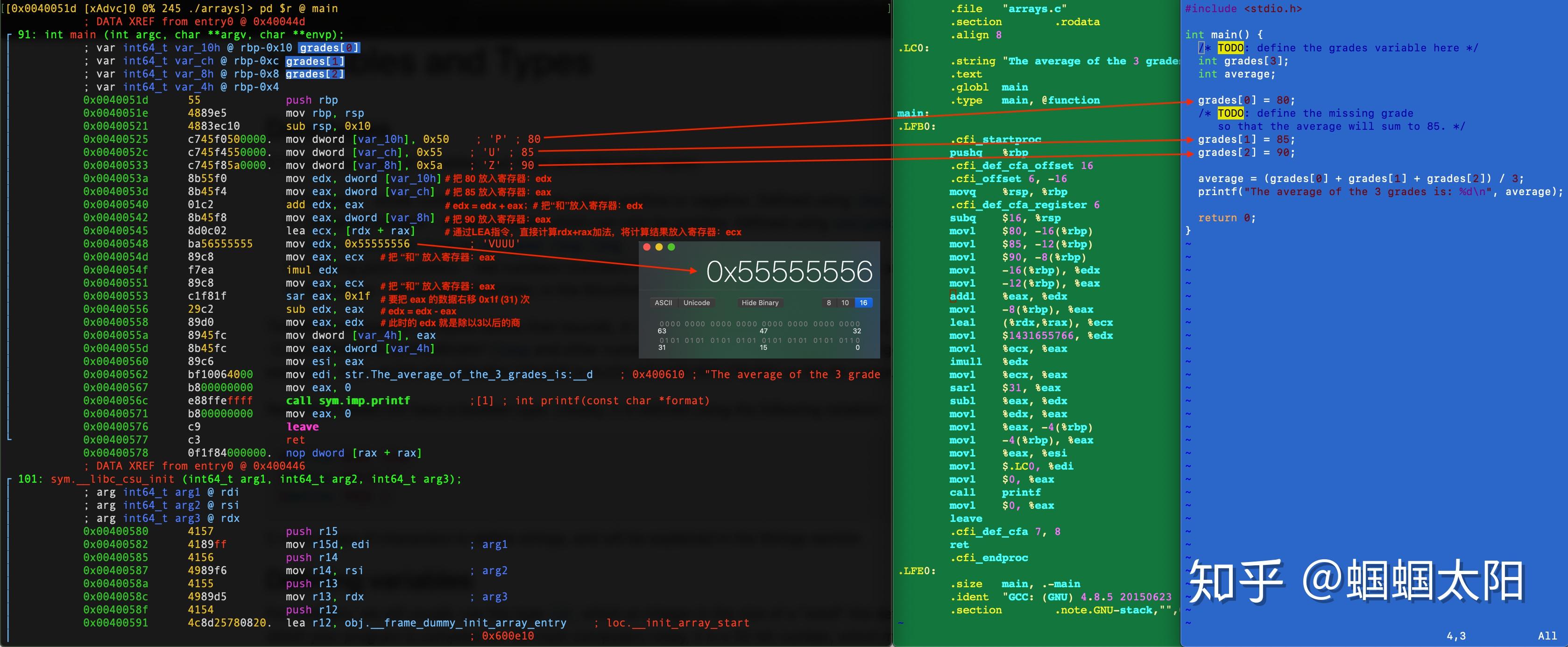Click the .LC0: label in assembly

pyautogui.click(x=914, y=48)
